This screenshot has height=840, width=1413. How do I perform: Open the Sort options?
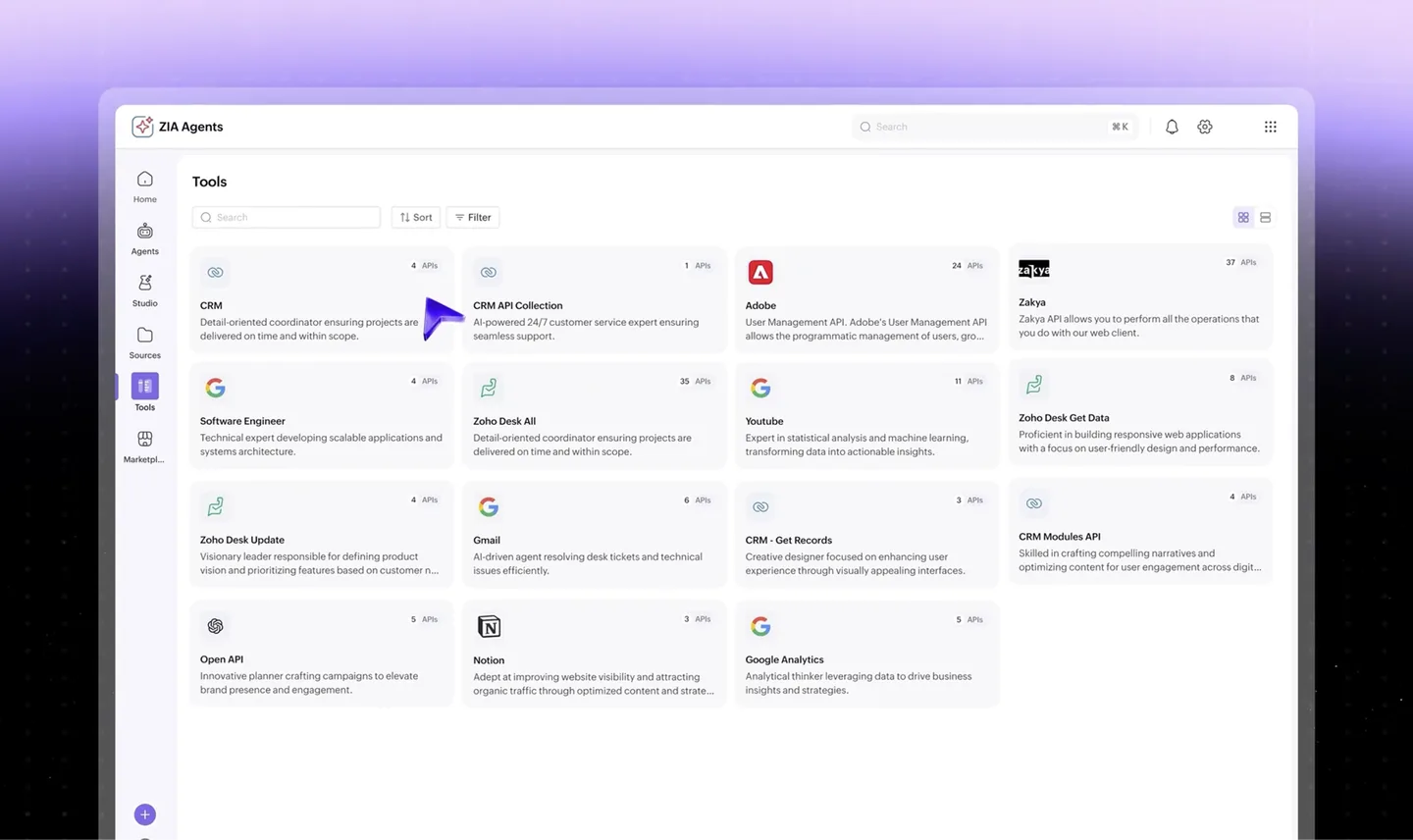pyautogui.click(x=416, y=218)
